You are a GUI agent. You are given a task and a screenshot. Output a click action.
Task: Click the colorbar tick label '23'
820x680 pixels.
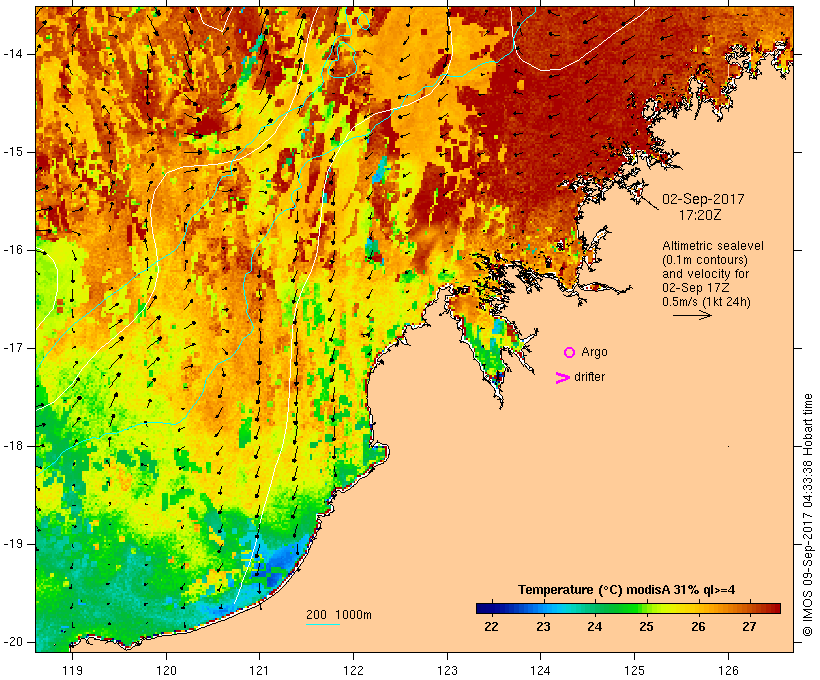(543, 627)
